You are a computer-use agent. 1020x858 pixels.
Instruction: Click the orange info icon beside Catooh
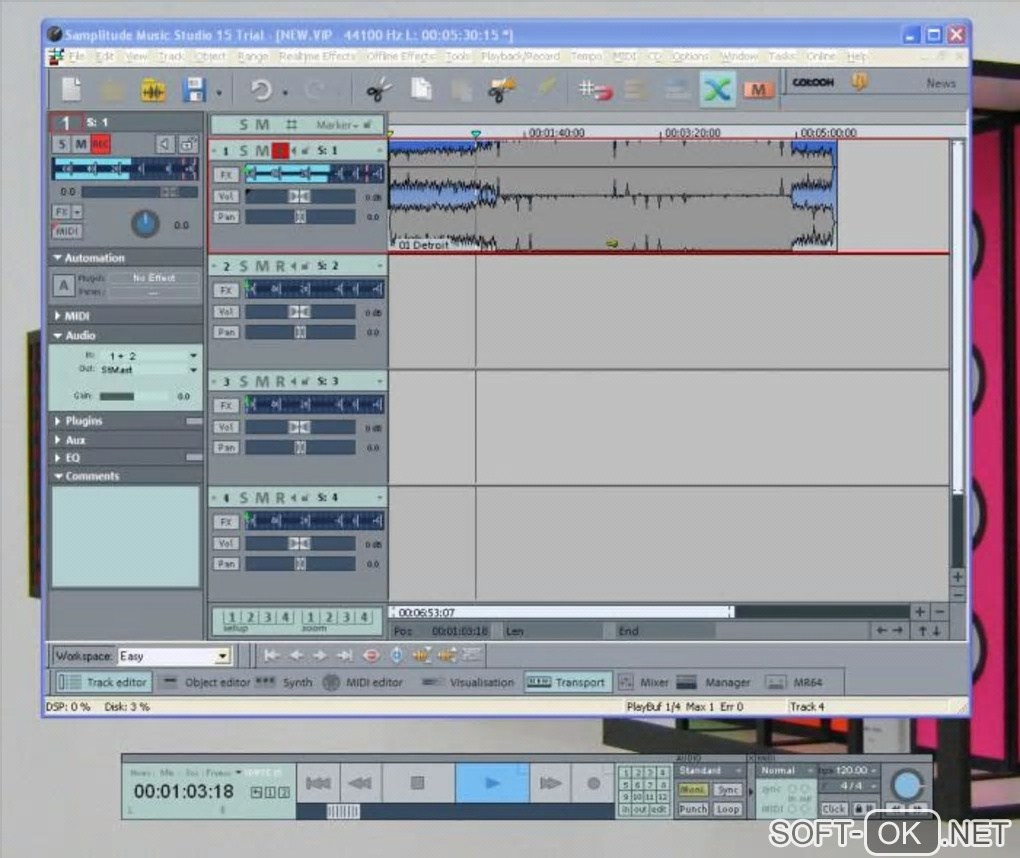point(859,82)
